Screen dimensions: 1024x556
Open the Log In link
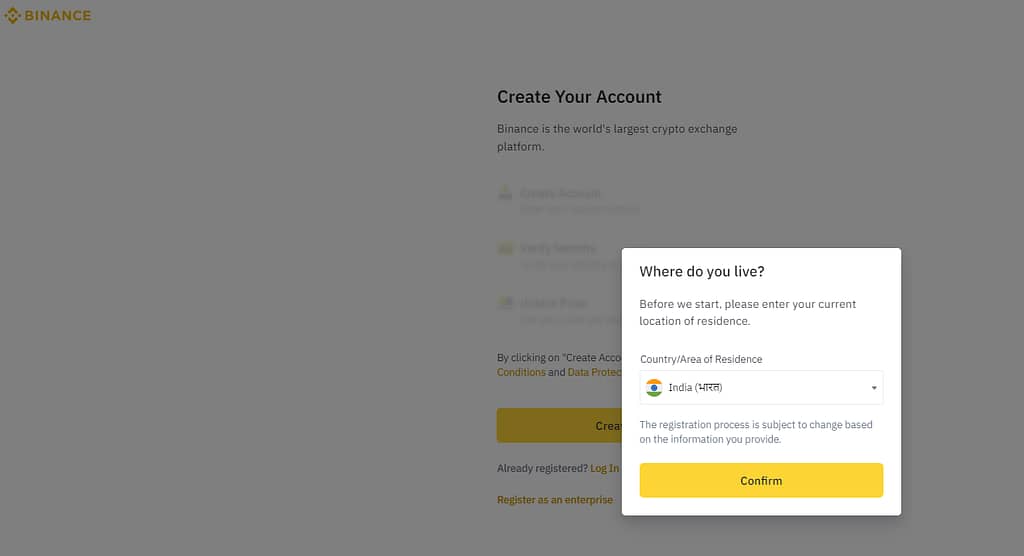pyautogui.click(x=605, y=468)
